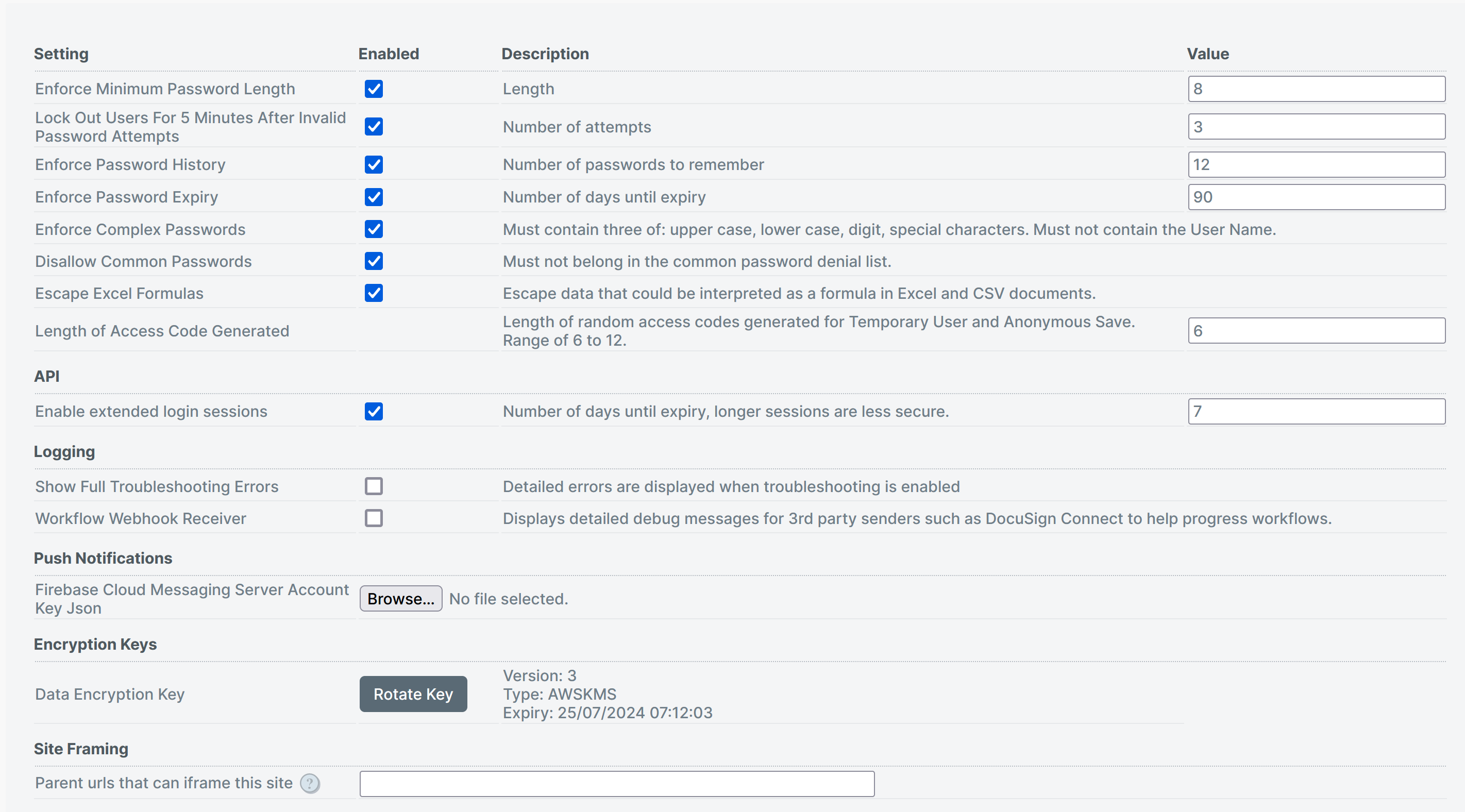This screenshot has width=1465, height=812.
Task: Click the help icon beside Parent urls
Action: click(x=310, y=784)
